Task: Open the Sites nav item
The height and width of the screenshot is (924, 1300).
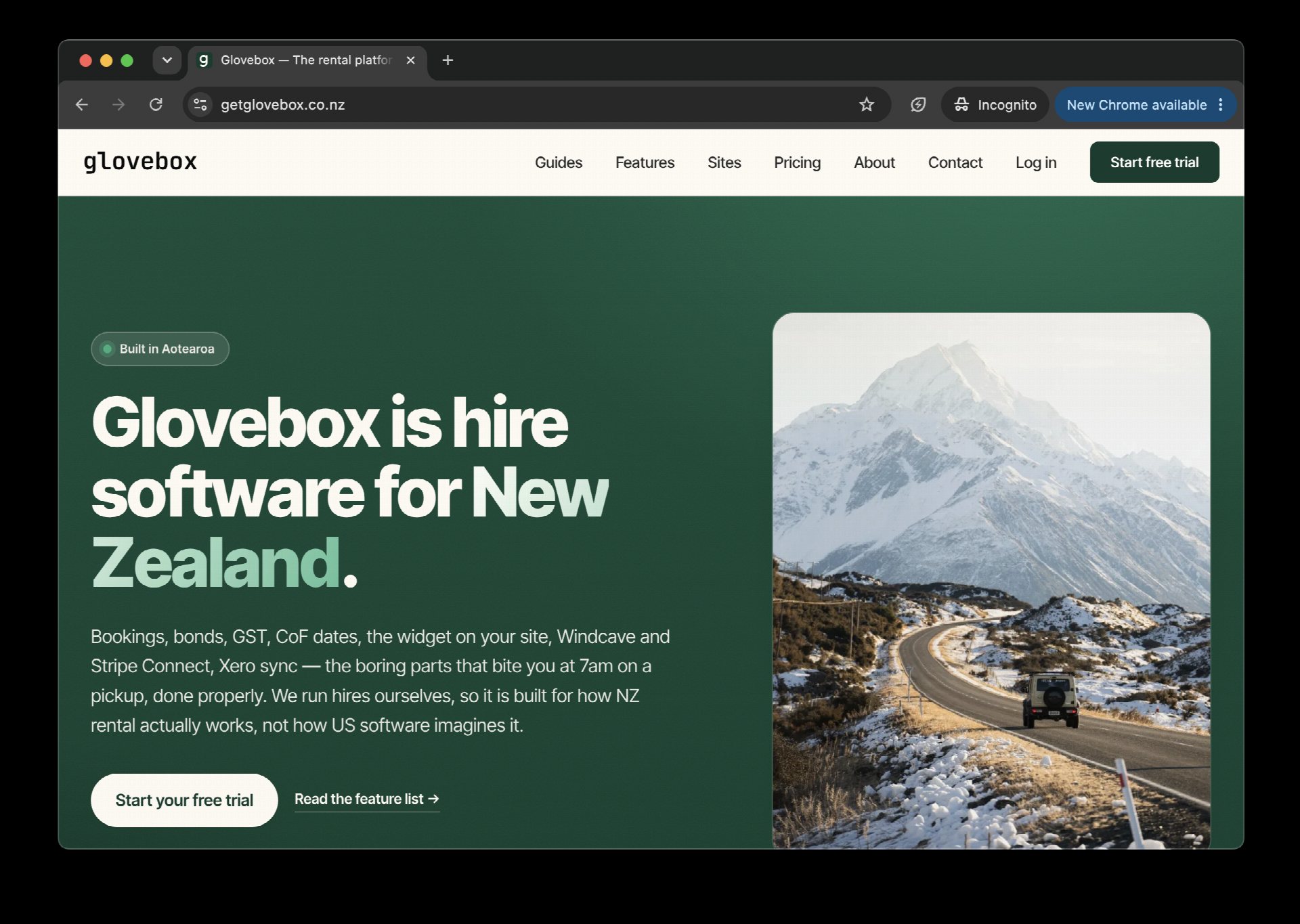Action: click(724, 162)
